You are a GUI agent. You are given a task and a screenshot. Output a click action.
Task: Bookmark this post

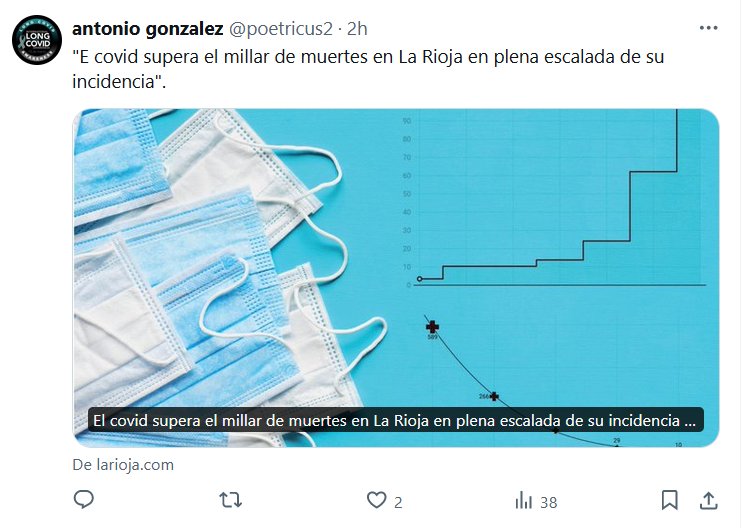point(669,500)
